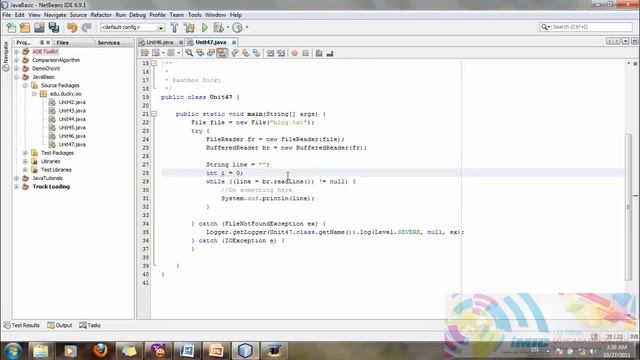Click the Profile Main Project icon
The height and width of the screenshot is (360, 640).
click(237, 27)
